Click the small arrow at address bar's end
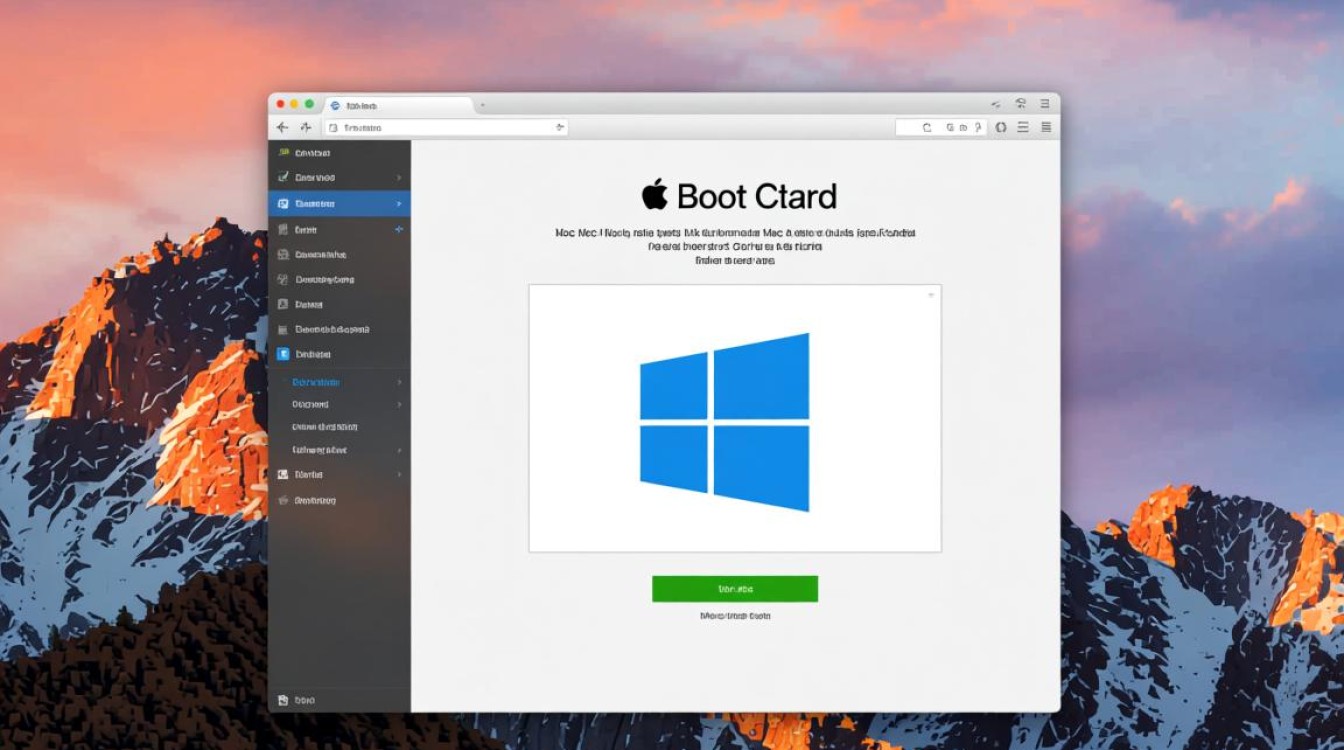The height and width of the screenshot is (750, 1344). point(559,127)
